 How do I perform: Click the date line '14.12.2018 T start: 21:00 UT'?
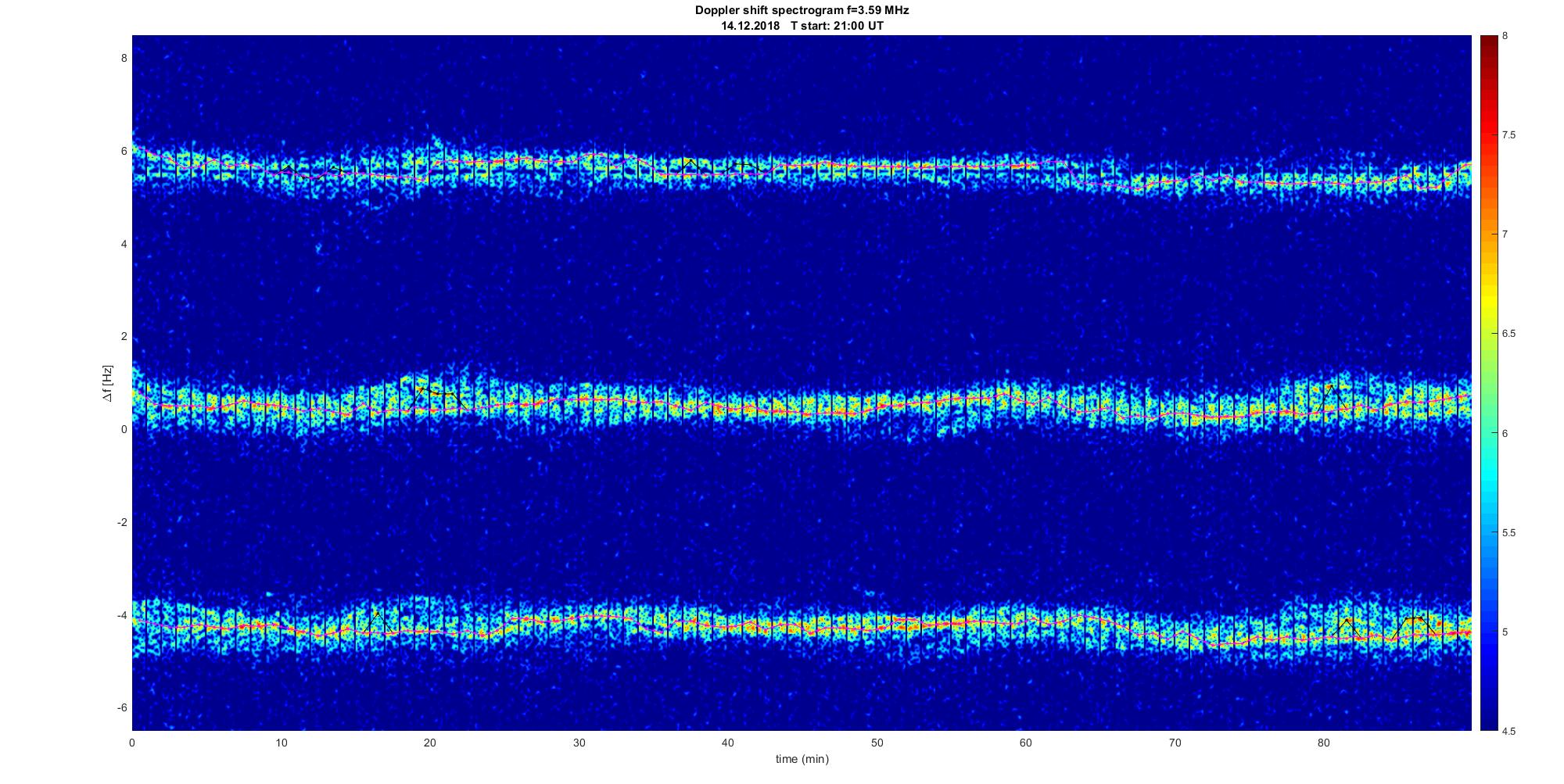pos(802,26)
